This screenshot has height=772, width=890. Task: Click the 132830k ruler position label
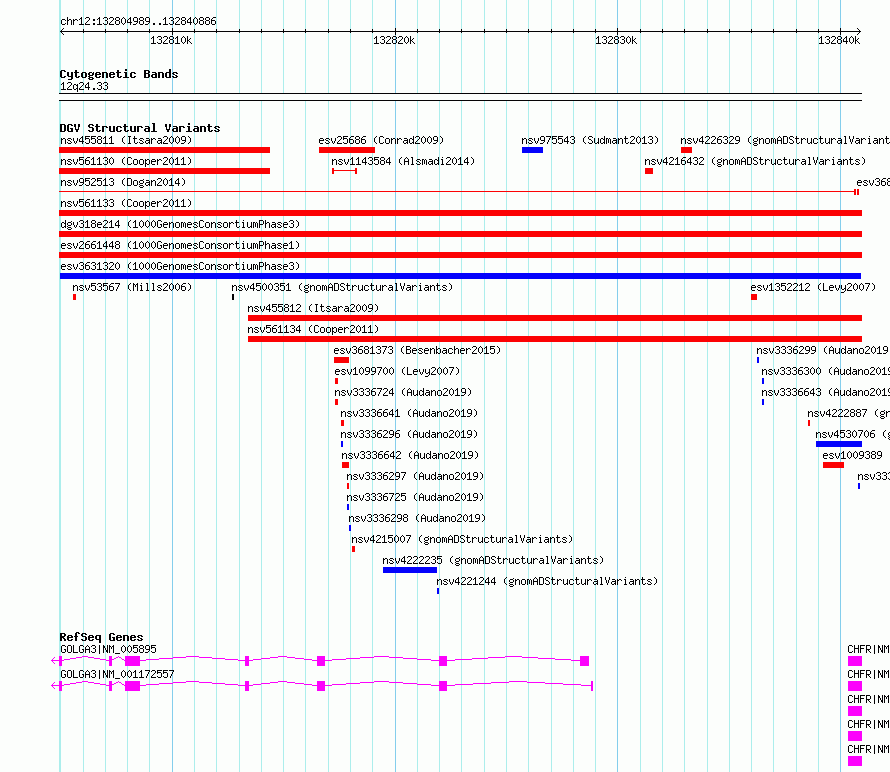click(616, 40)
